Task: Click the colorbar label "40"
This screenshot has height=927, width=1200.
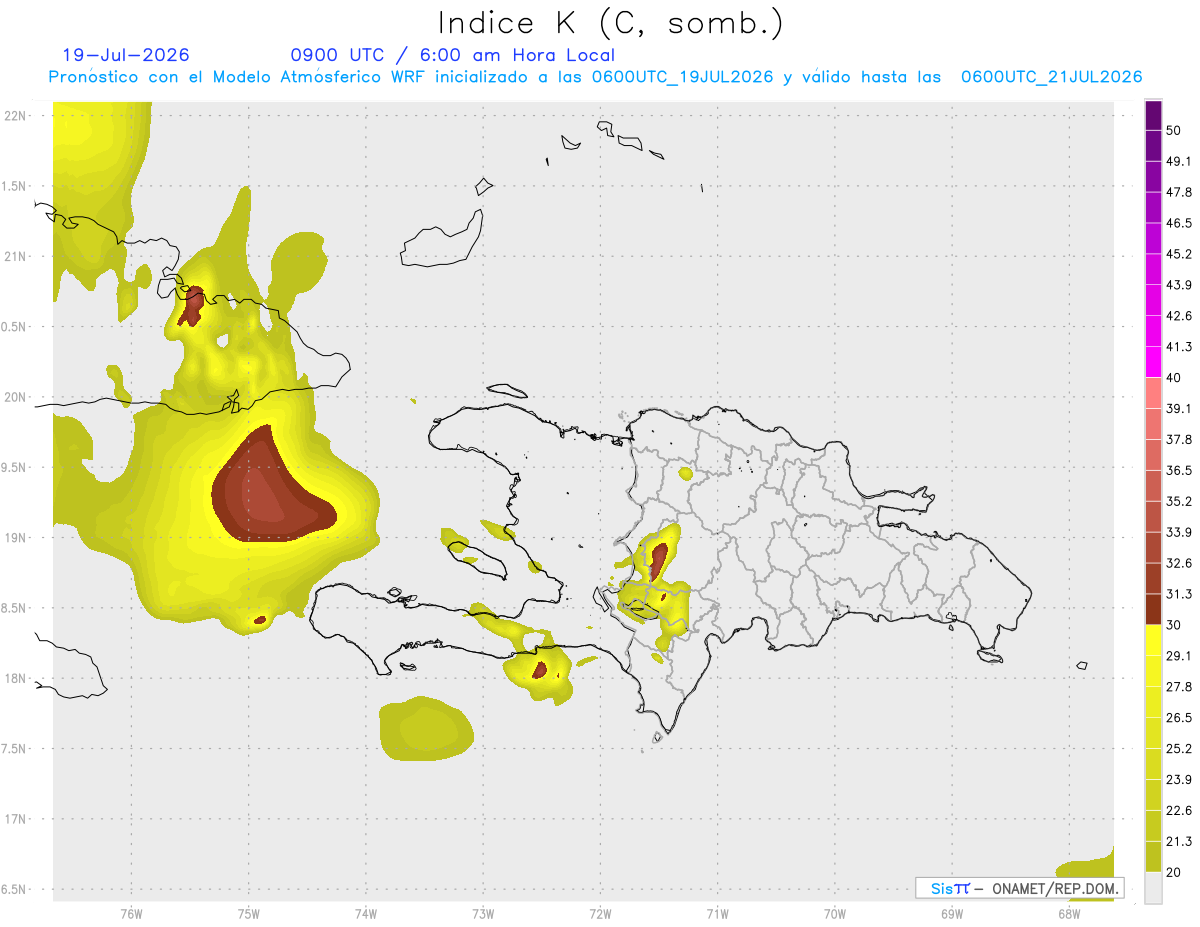Action: tap(1174, 378)
